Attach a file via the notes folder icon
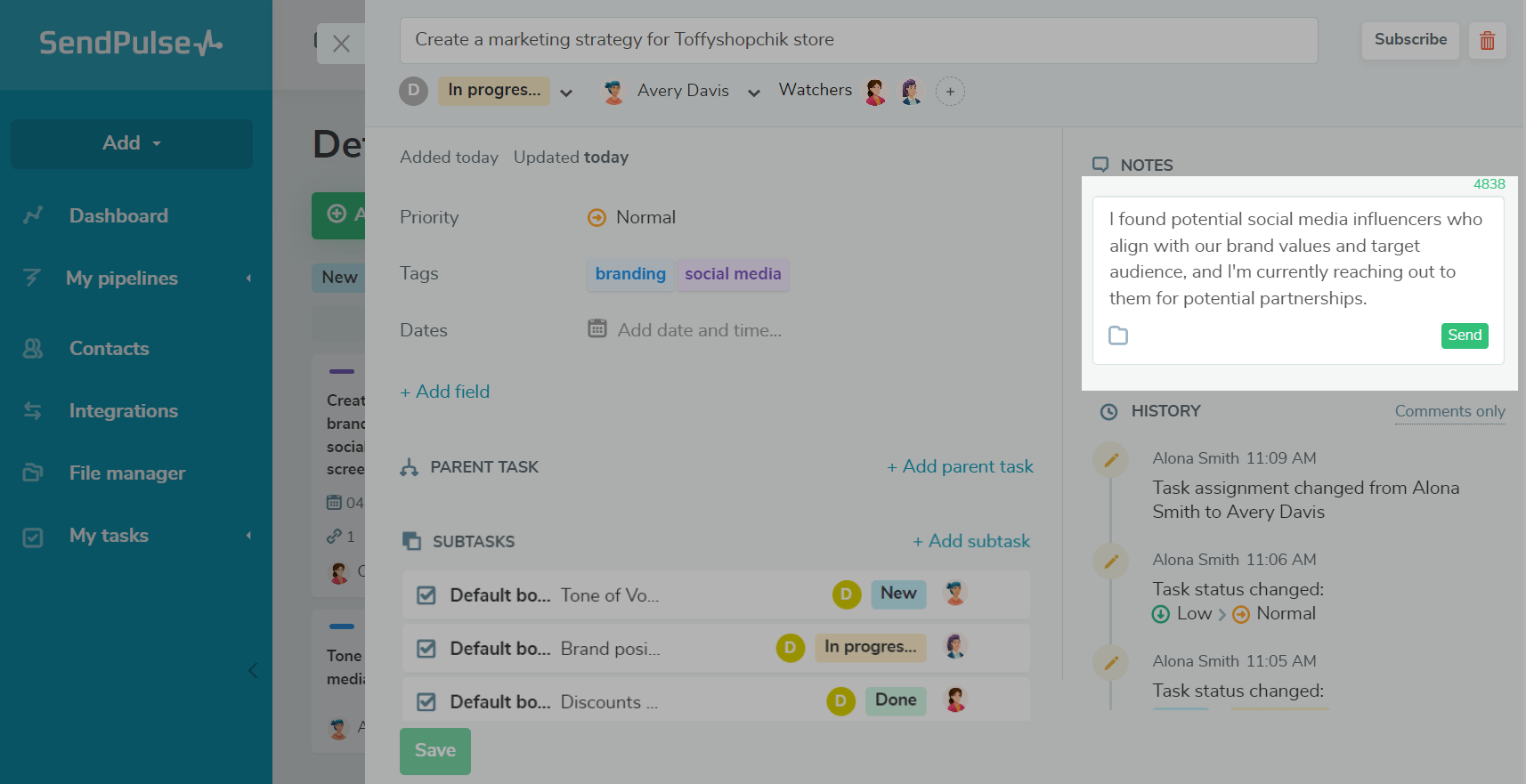 (1118, 335)
